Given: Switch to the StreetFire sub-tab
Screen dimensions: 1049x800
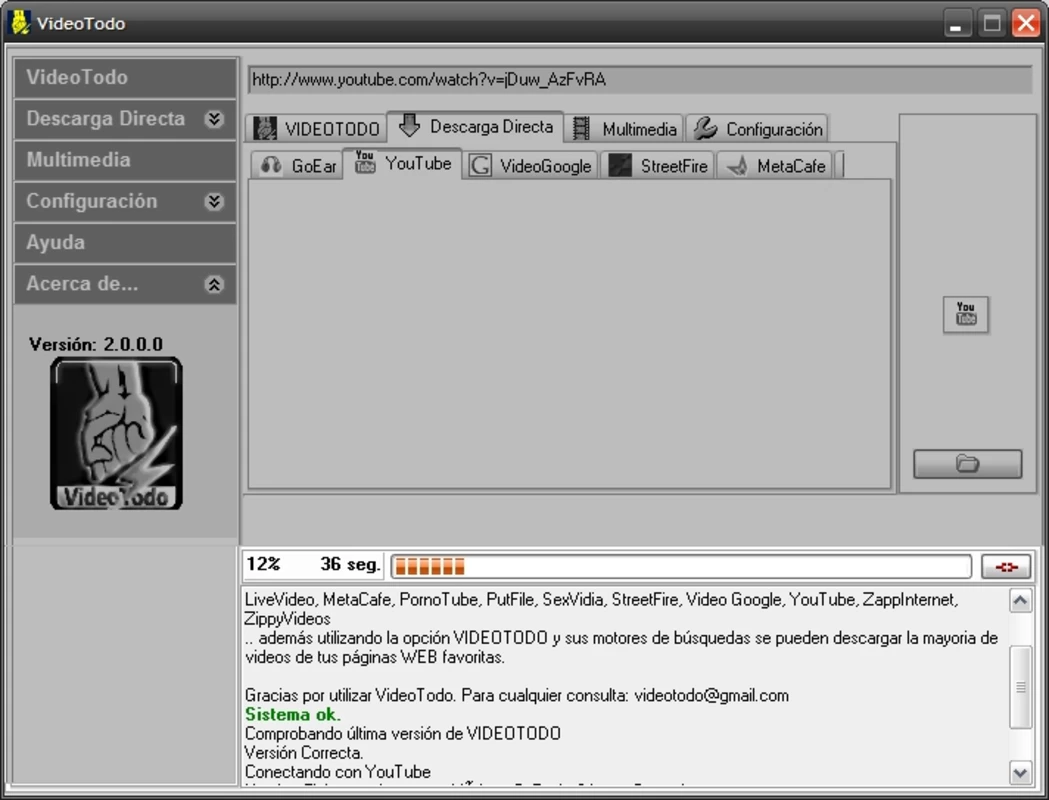Looking at the screenshot, I should coord(658,165).
